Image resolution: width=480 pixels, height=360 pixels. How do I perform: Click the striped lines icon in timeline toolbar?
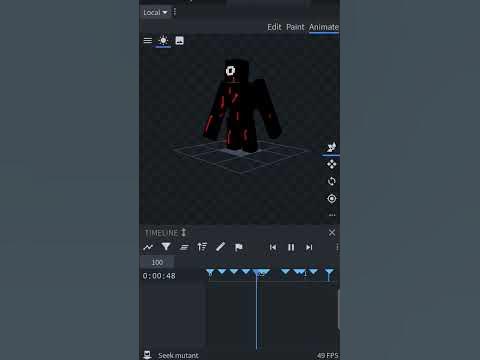(184, 247)
